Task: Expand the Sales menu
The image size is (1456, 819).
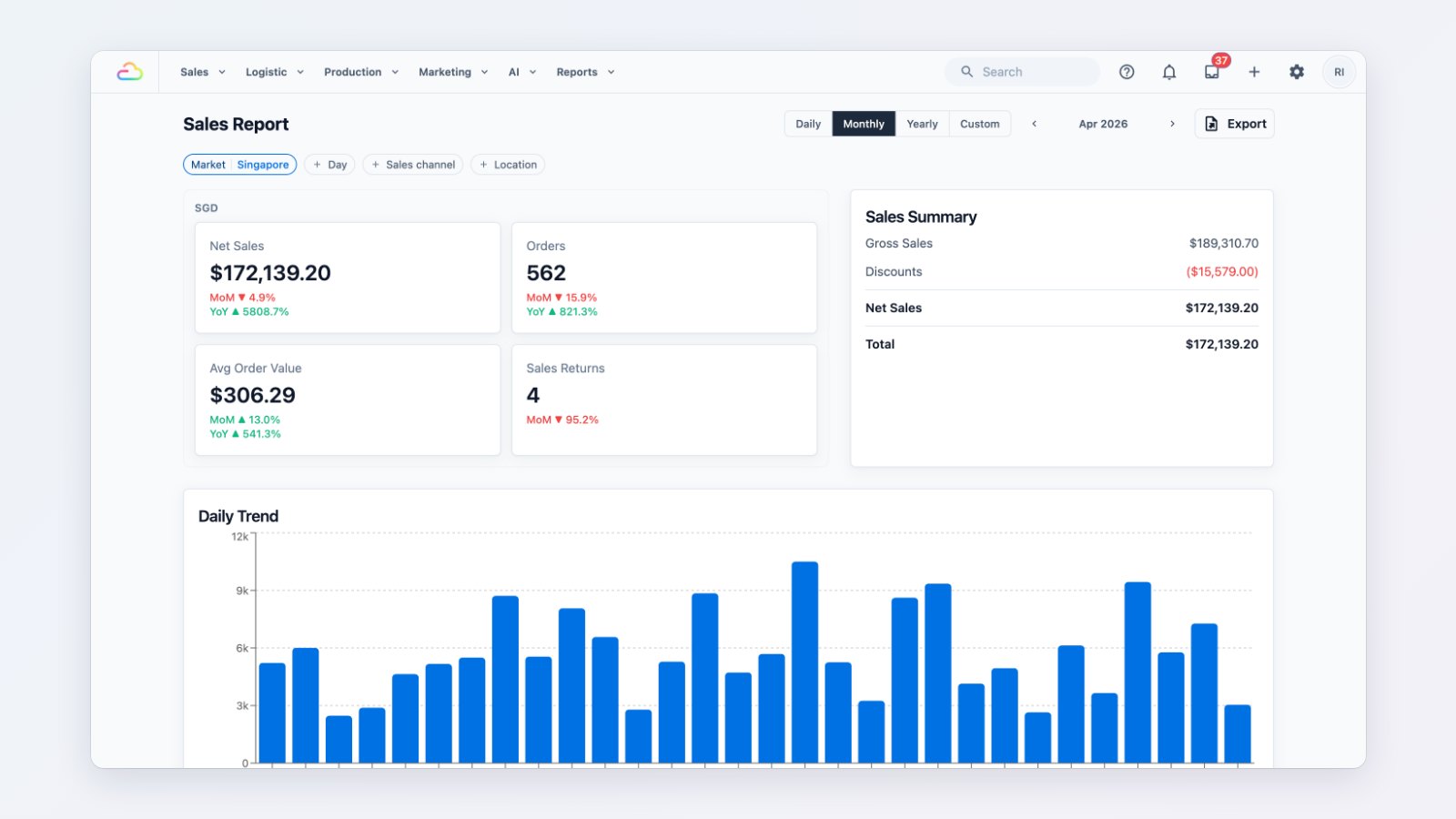Action: 203,72
